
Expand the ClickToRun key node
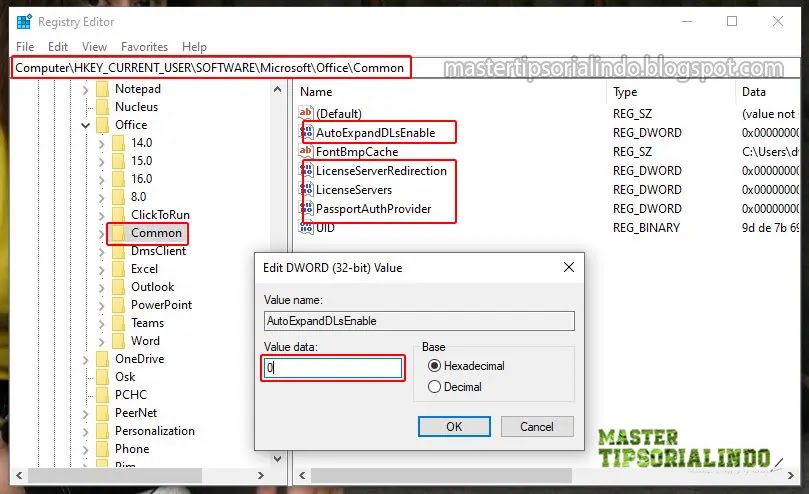pyautogui.click(x=102, y=216)
